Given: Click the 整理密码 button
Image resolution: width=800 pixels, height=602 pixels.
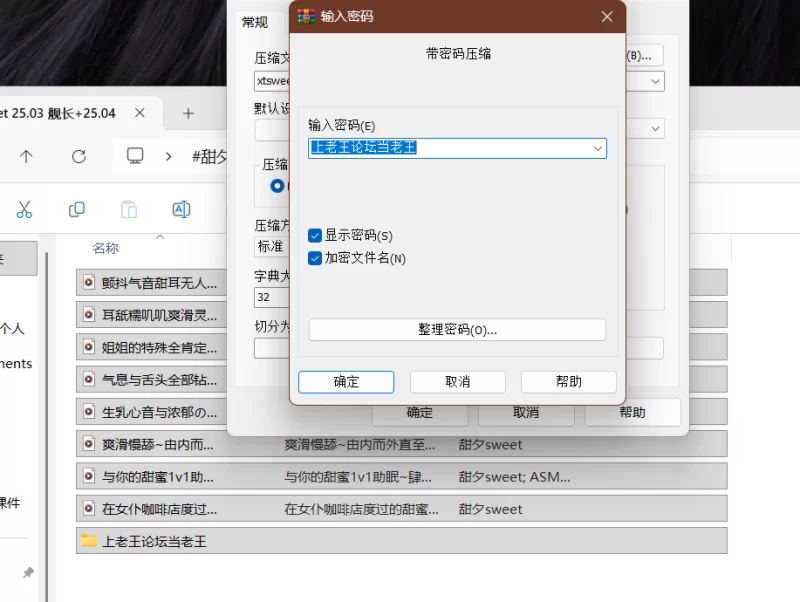Looking at the screenshot, I should (x=457, y=330).
